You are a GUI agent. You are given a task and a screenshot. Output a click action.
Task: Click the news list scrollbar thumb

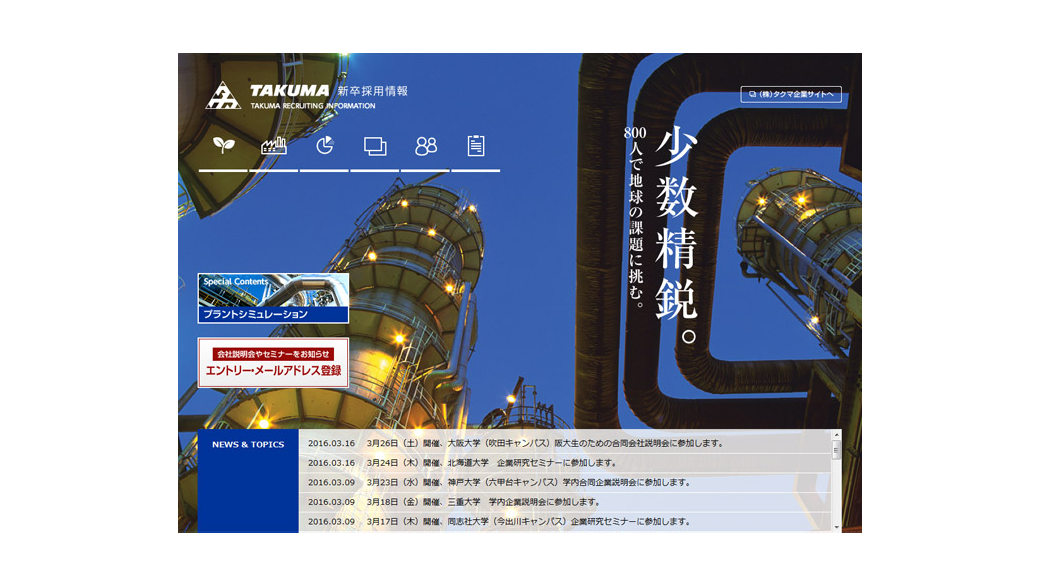[x=837, y=450]
